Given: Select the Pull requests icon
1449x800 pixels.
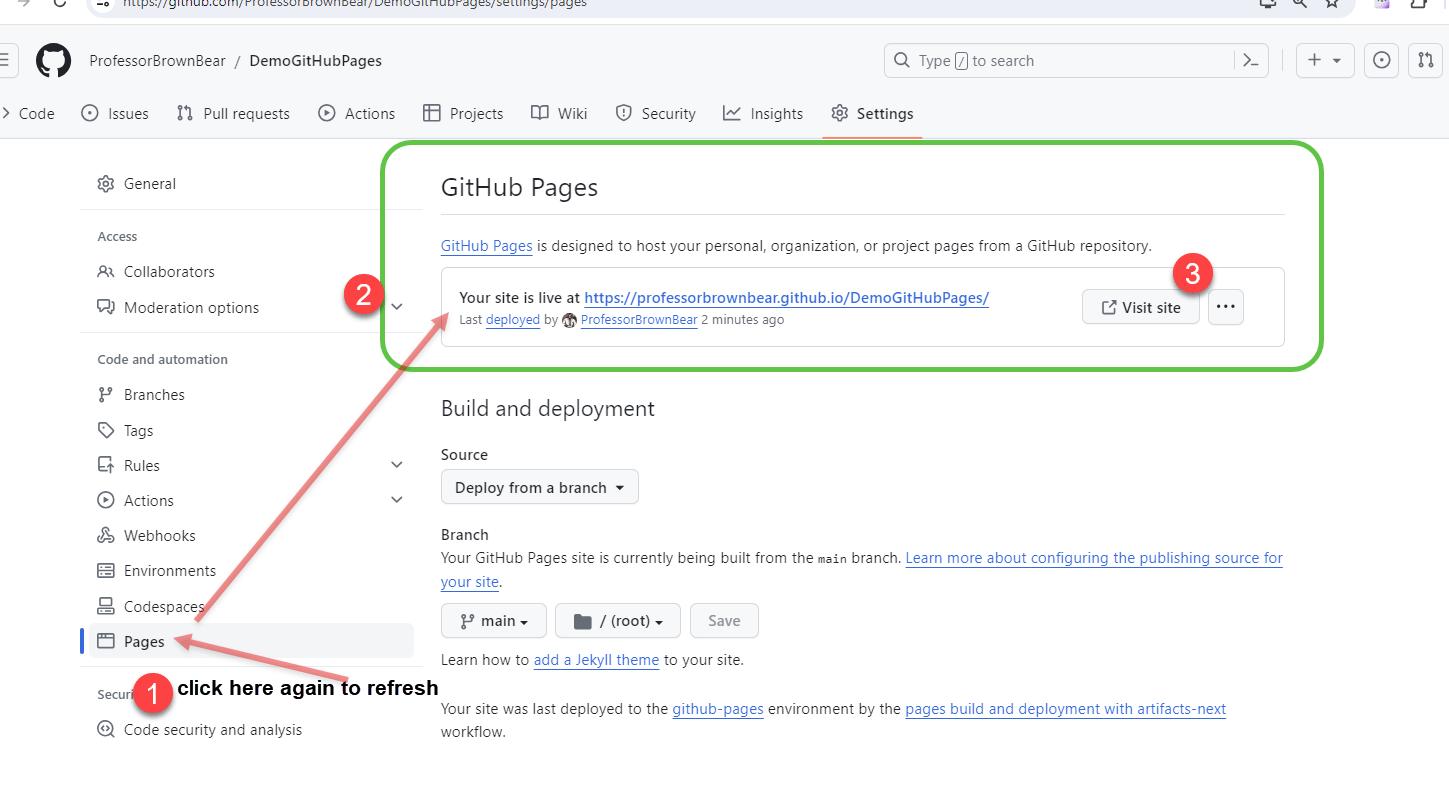Looking at the screenshot, I should (184, 113).
